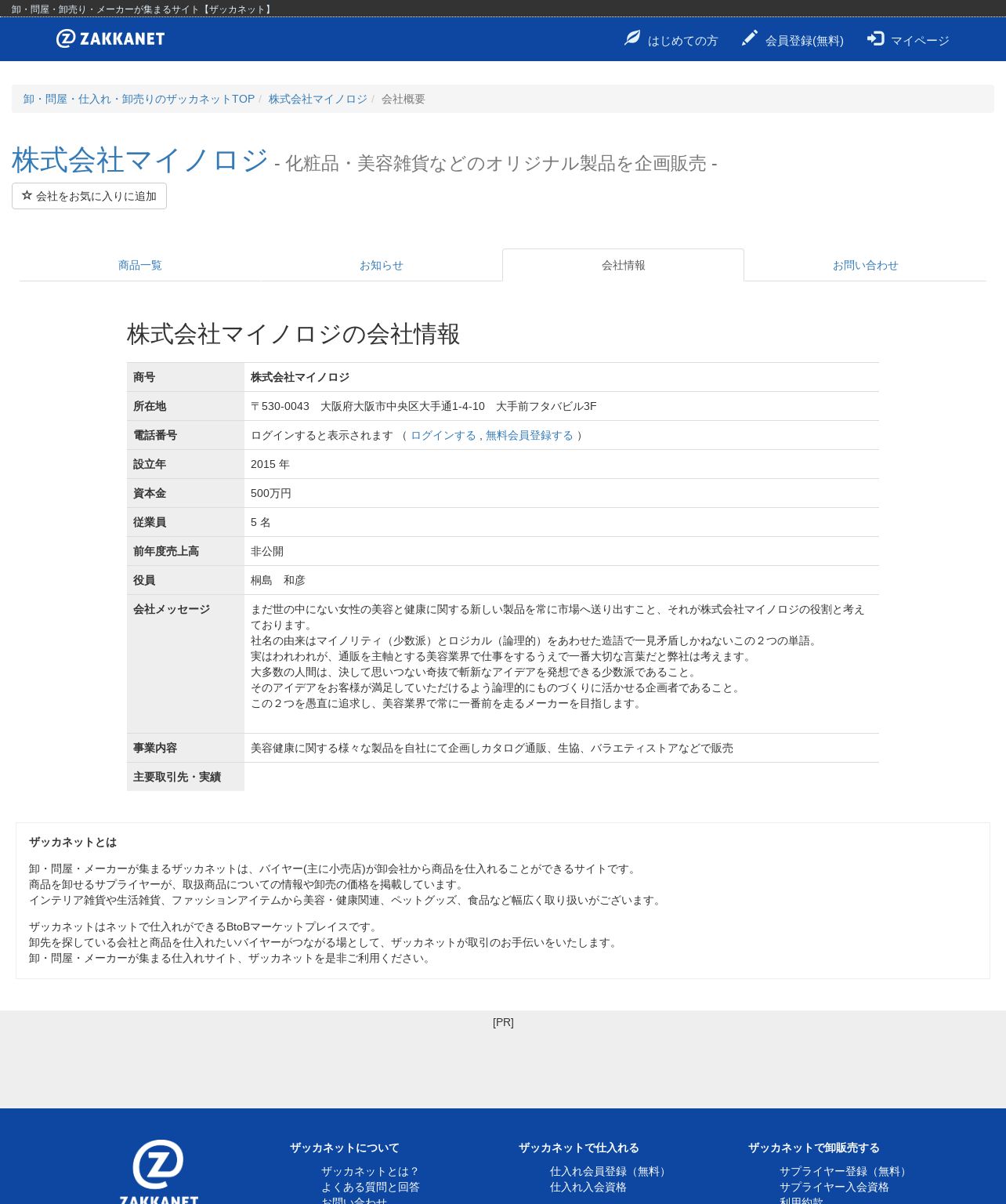Click the leaf icon beside はじめての方
Viewport: 1006px width, 1204px height.
(x=632, y=38)
